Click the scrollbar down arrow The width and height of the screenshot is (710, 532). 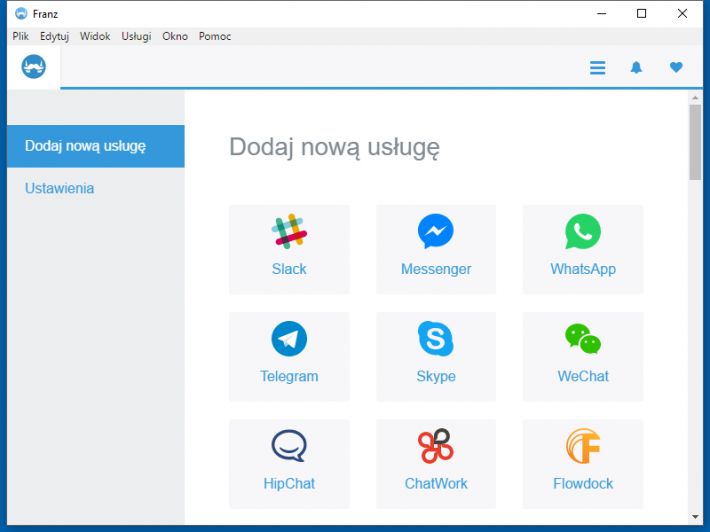[695, 517]
